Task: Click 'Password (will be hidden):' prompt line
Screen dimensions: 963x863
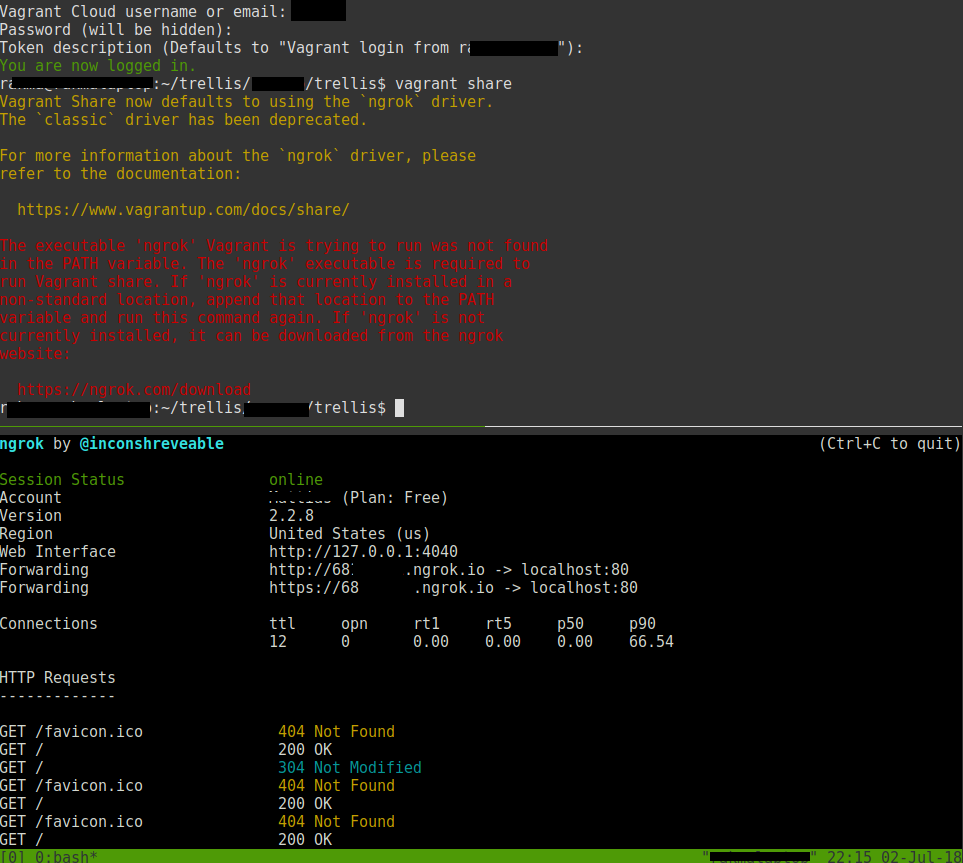Action: 116,30
